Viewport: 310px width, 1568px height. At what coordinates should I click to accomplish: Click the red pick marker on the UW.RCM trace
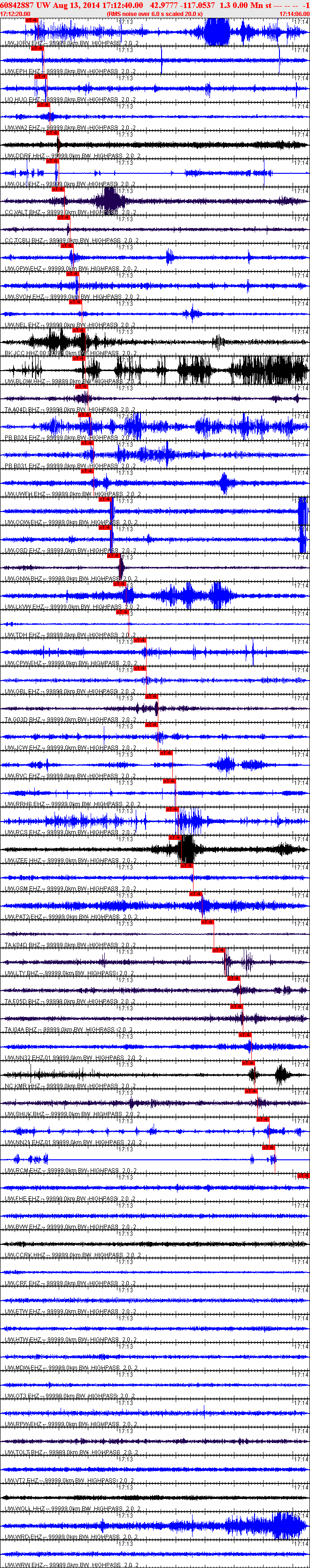[x=269, y=1148]
